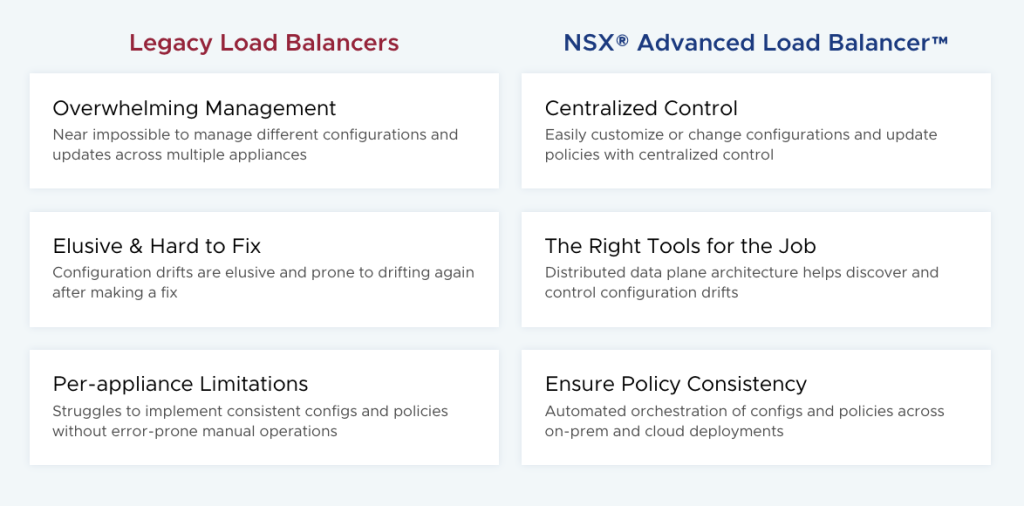Click text about updates across multiple appliances

point(179,155)
